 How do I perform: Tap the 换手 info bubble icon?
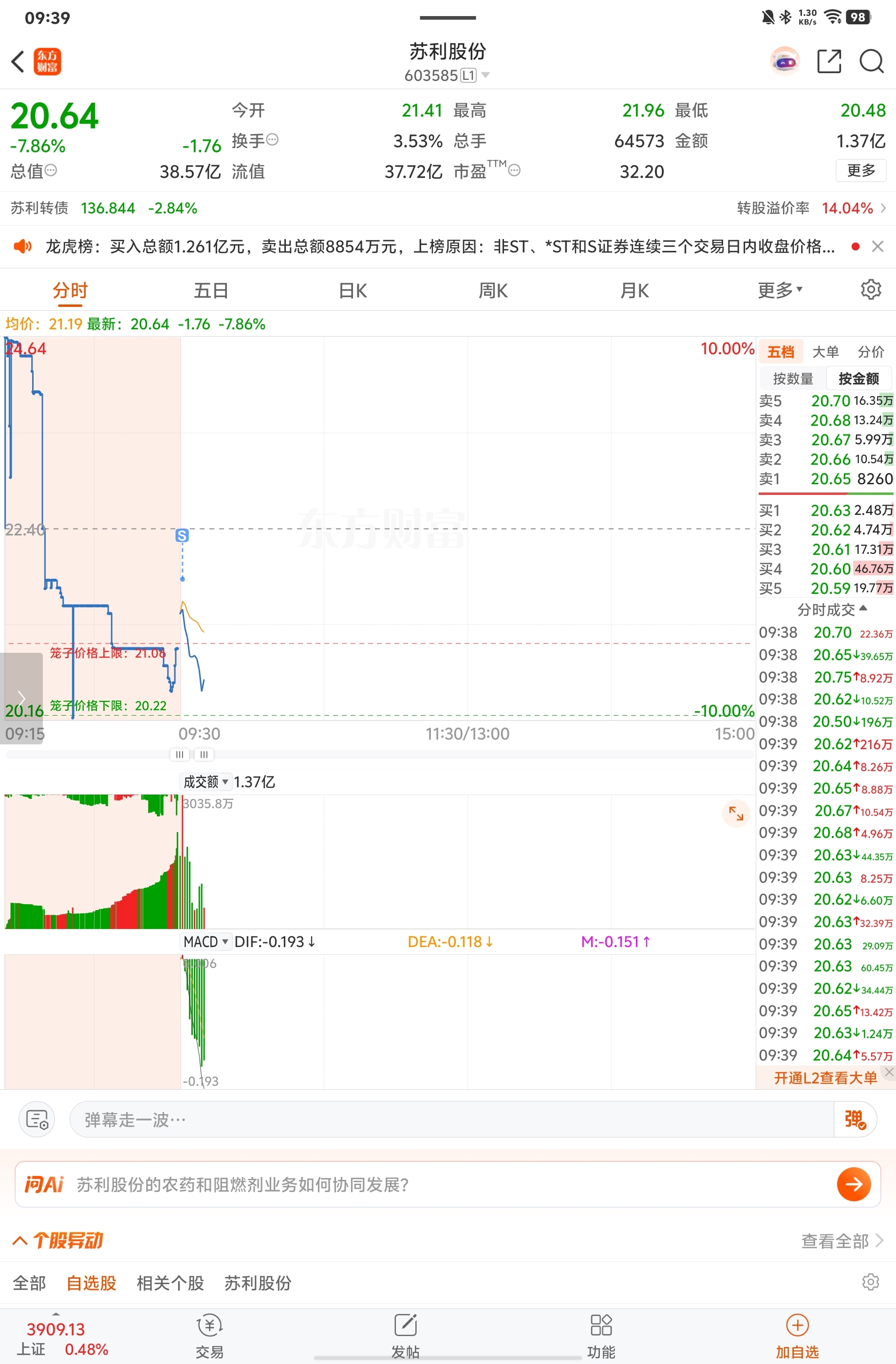tap(273, 139)
